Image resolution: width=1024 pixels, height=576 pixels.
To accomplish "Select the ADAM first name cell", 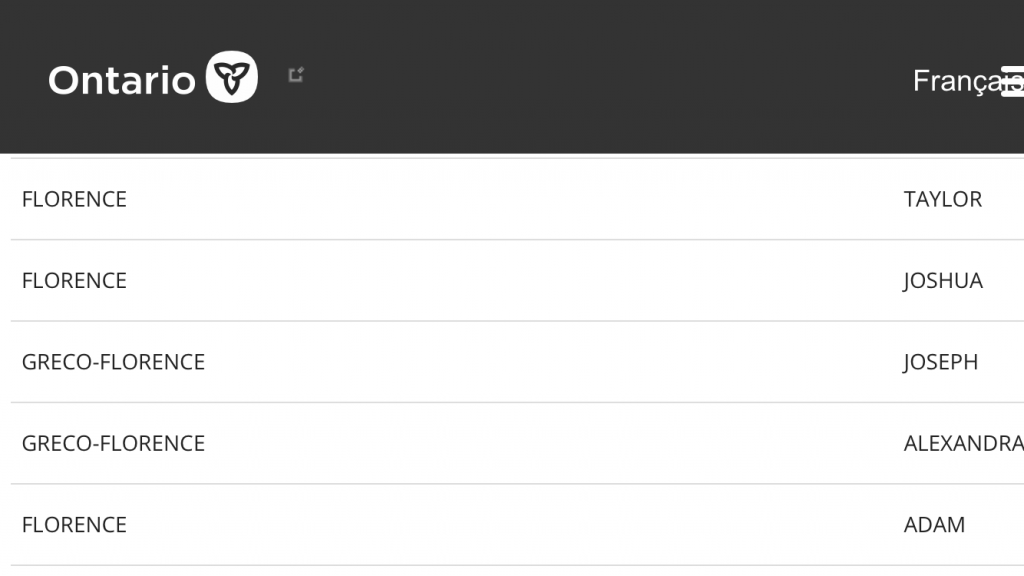I will click(934, 525).
